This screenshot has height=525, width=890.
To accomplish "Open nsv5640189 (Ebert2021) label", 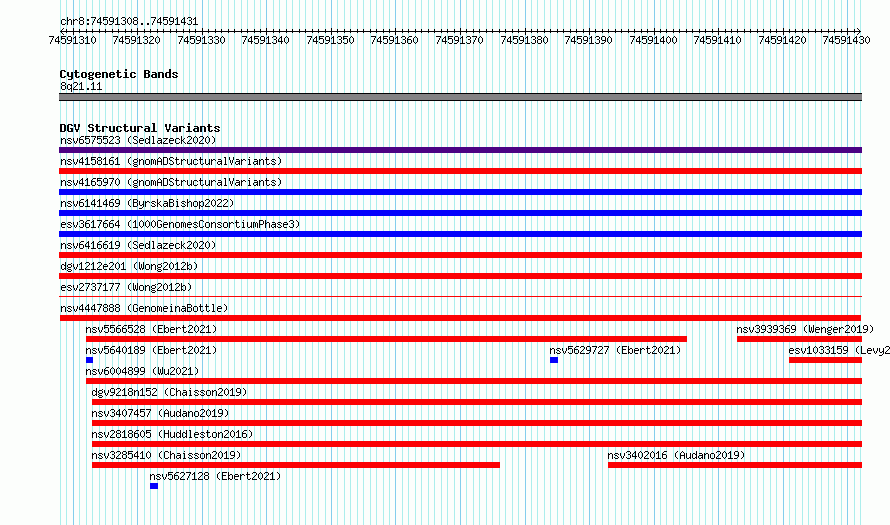I will point(151,350).
